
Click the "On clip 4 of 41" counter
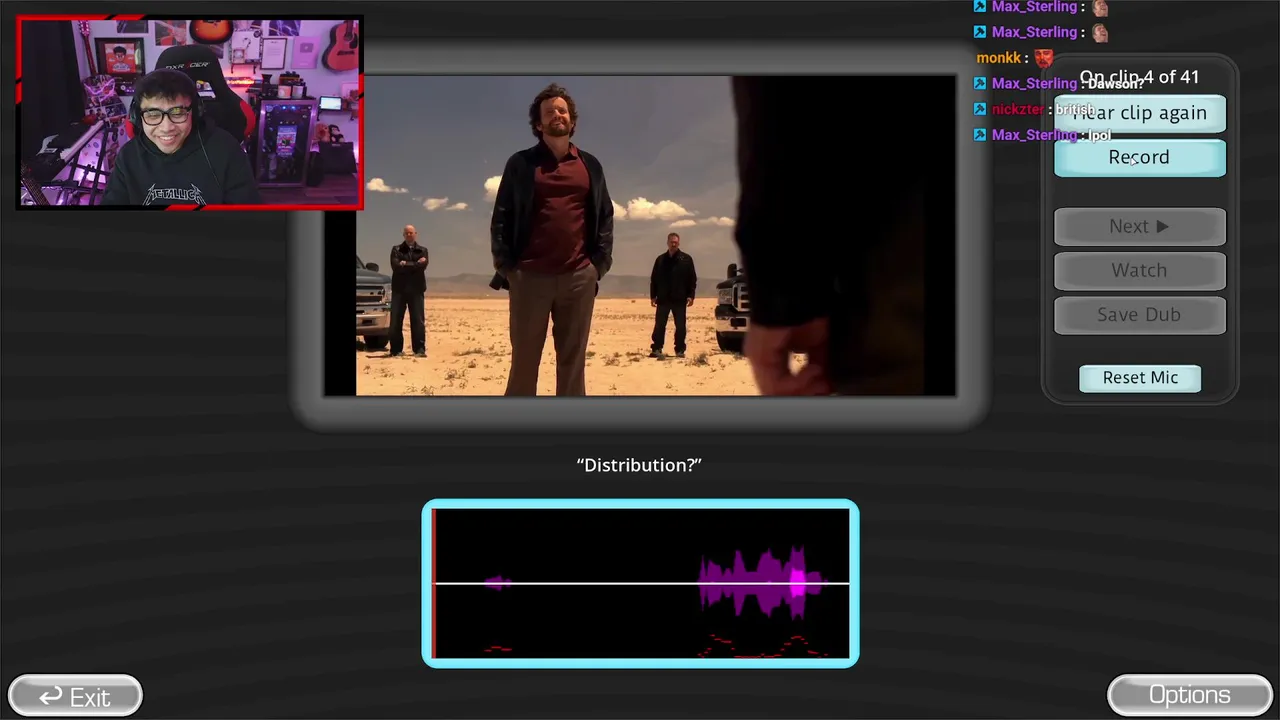tap(1140, 77)
